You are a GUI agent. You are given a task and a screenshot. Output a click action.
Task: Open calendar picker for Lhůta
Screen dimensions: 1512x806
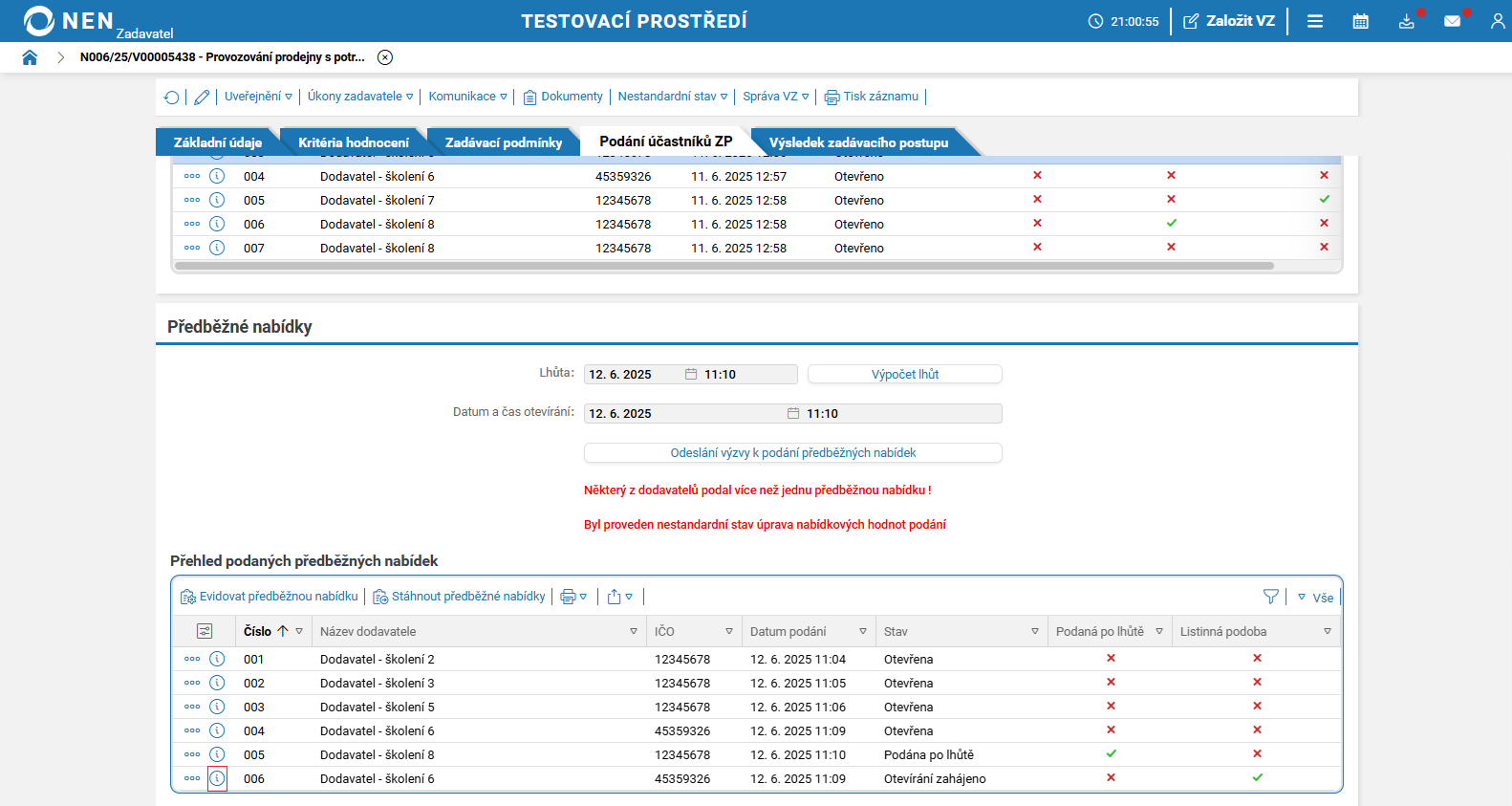tap(691, 375)
